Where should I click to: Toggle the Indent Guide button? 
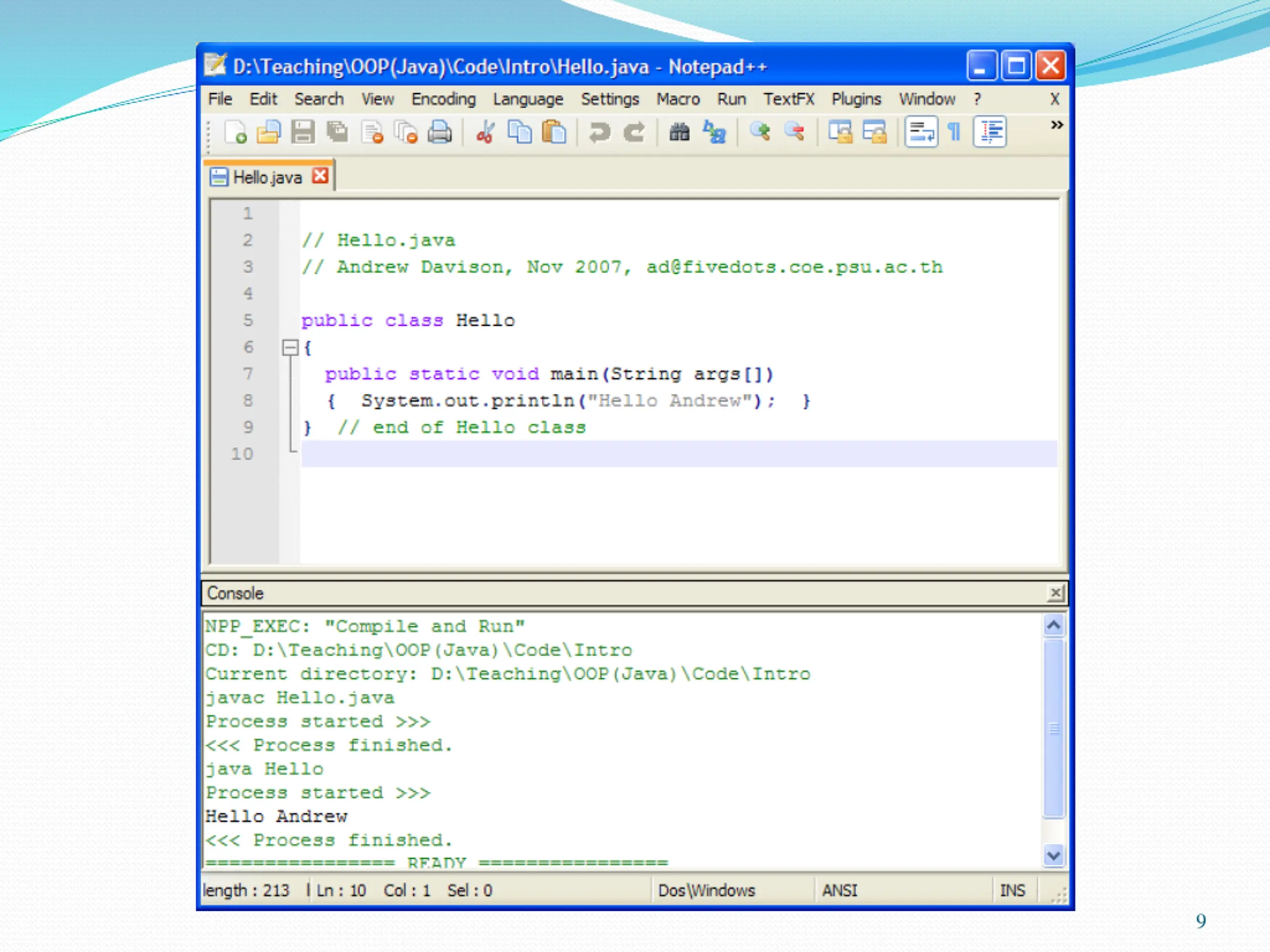(x=990, y=132)
